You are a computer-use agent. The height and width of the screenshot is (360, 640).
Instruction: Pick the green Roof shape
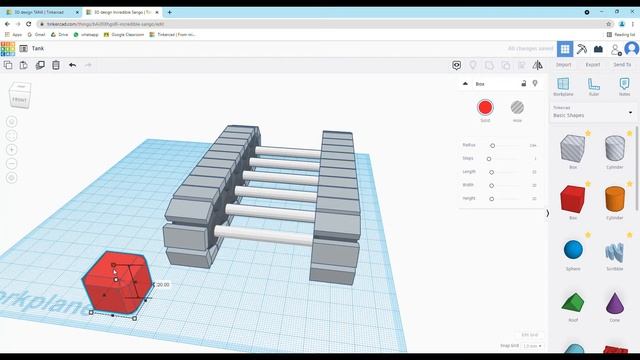573,303
